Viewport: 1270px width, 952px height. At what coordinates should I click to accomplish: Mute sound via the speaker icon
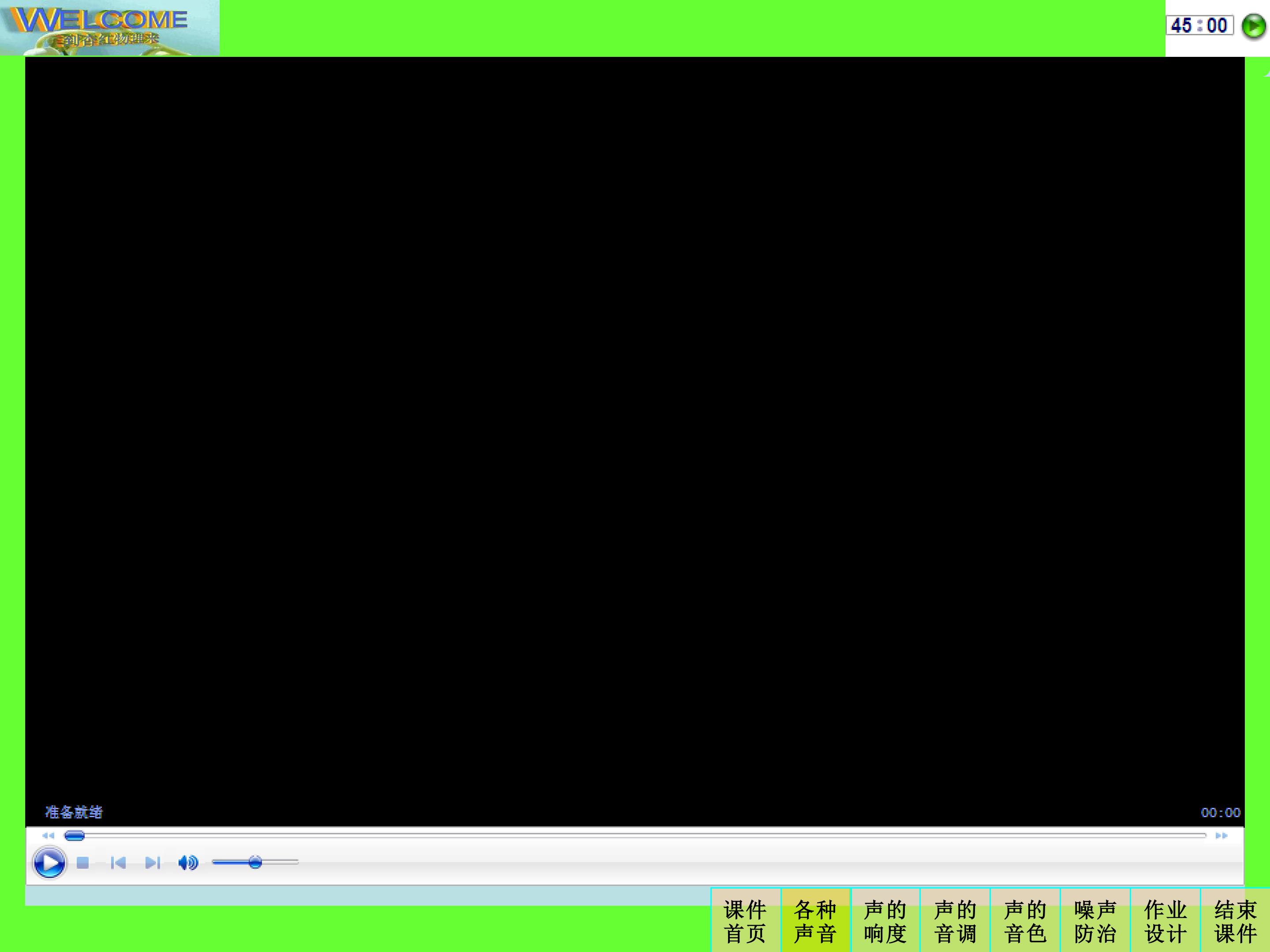click(x=188, y=863)
